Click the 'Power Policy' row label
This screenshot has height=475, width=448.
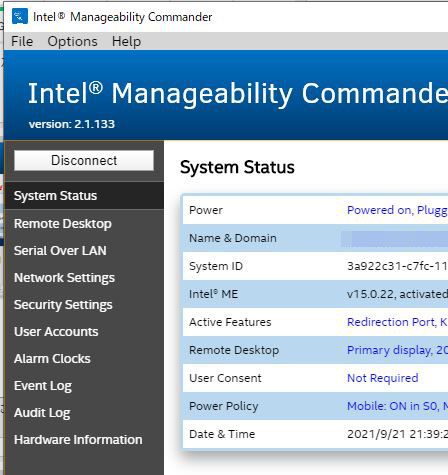(x=224, y=406)
